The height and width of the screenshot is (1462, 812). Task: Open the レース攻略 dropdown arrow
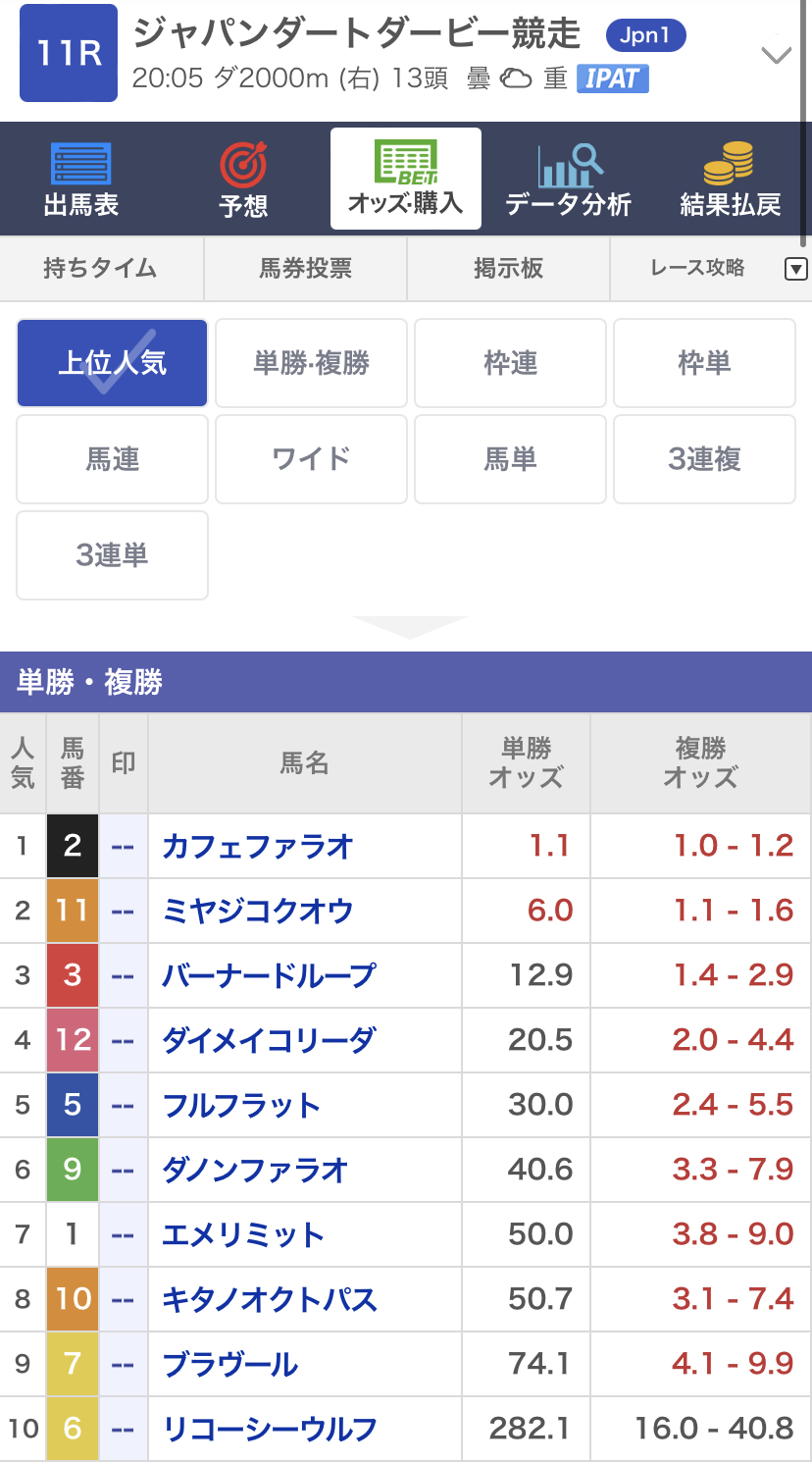click(796, 269)
